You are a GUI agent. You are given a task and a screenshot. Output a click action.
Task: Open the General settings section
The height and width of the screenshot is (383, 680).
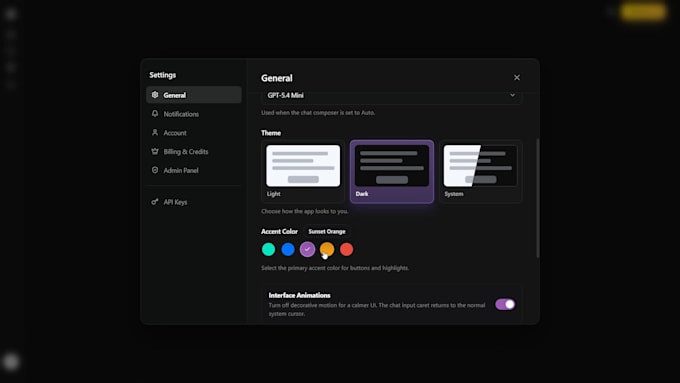point(193,95)
